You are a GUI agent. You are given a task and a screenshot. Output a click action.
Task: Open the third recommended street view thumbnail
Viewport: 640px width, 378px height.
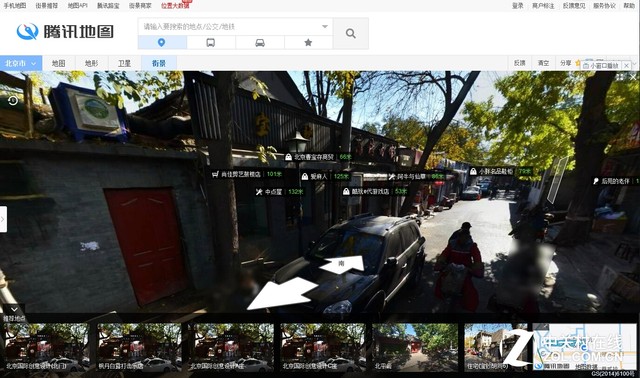click(231, 347)
